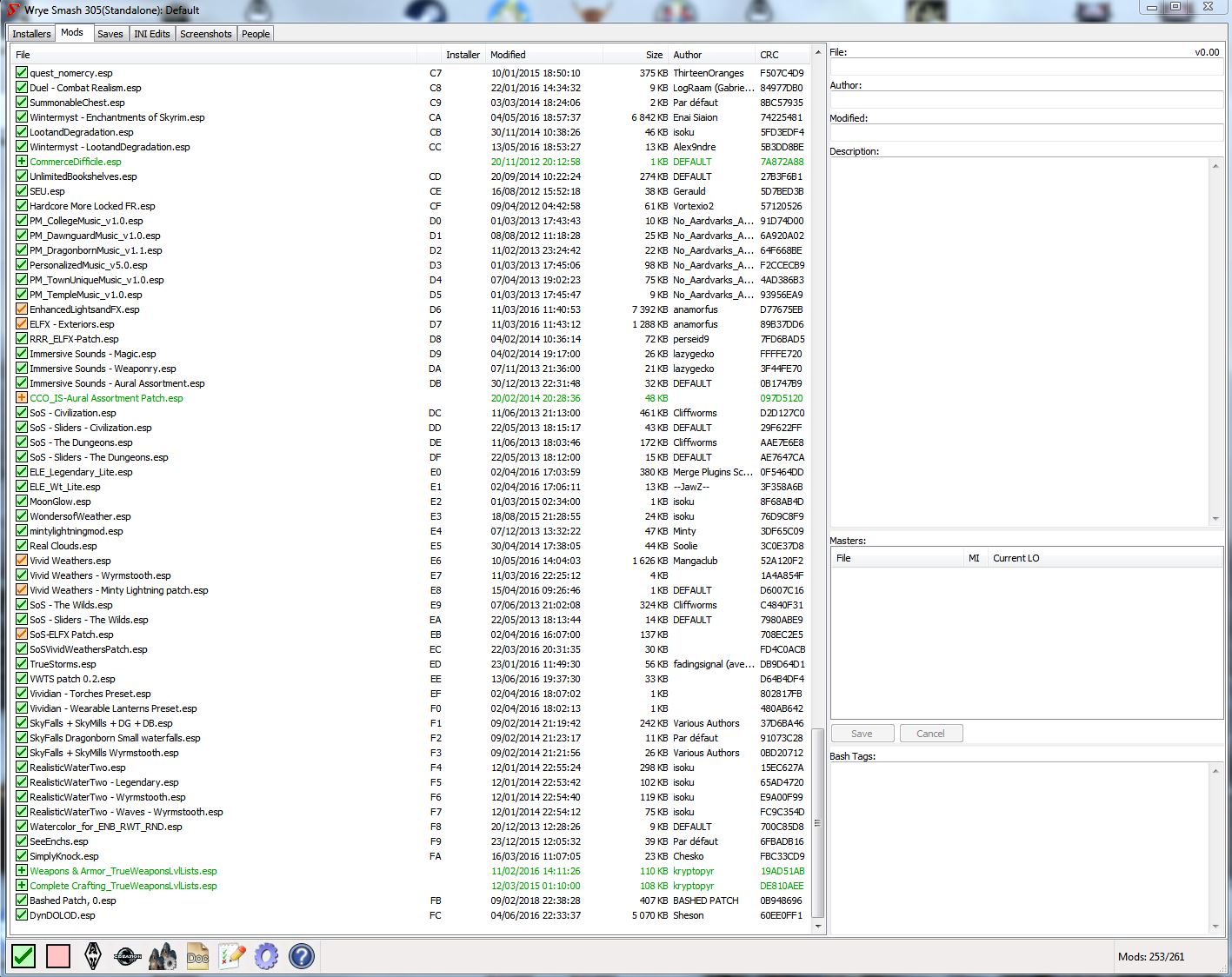Toggle plus box for Weapons & Armor_TrueWeaponsLvlLists.esp
The width and height of the screenshot is (1232, 977).
[22, 871]
